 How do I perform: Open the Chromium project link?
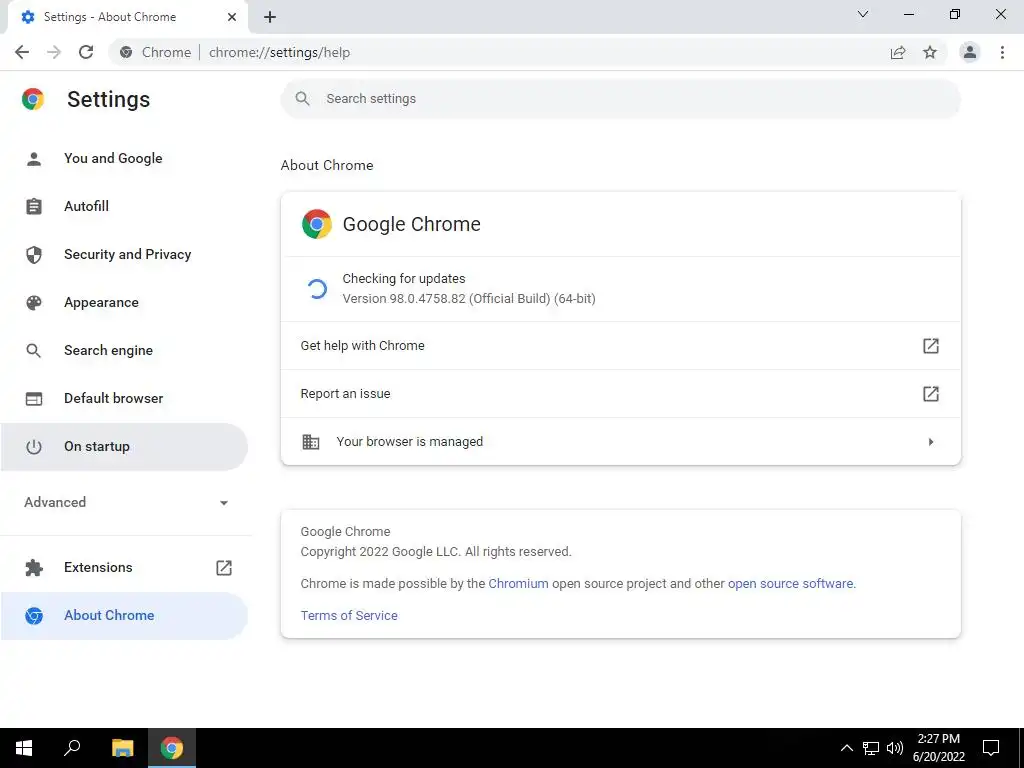pyautogui.click(x=519, y=583)
